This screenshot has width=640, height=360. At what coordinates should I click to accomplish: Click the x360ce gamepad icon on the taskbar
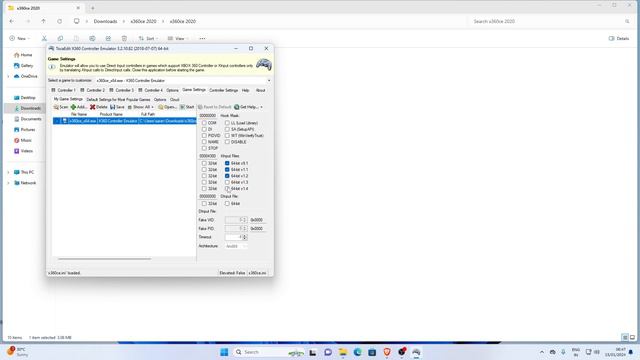[x=416, y=352]
